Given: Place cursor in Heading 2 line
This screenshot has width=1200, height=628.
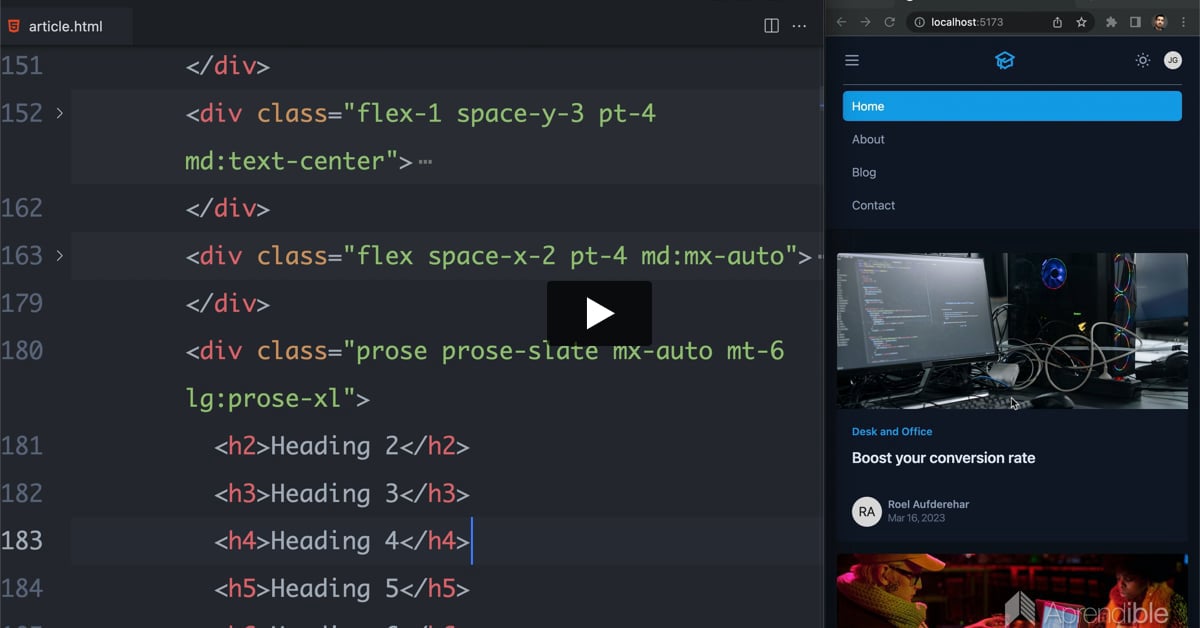Looking at the screenshot, I should tap(342, 446).
